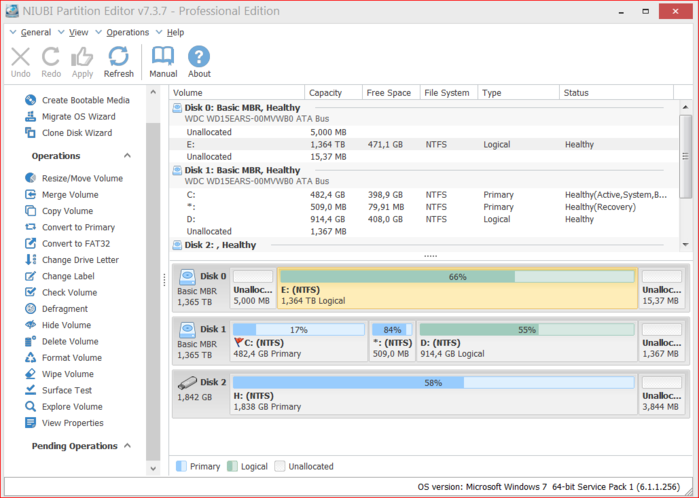Start the Migrate OS Wizard
The image size is (699, 498).
pos(70,117)
